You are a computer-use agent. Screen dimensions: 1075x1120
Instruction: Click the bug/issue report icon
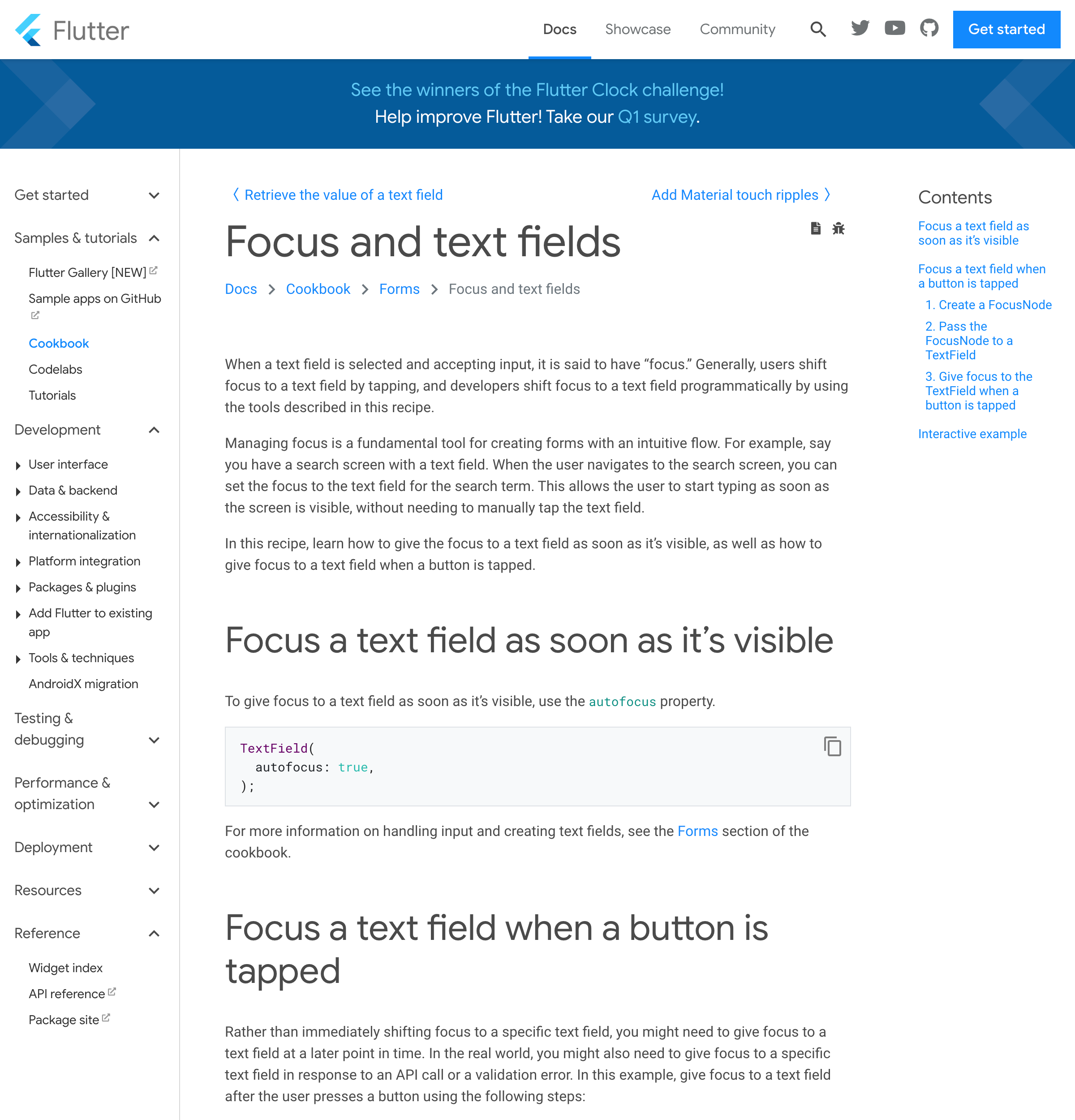click(x=839, y=228)
